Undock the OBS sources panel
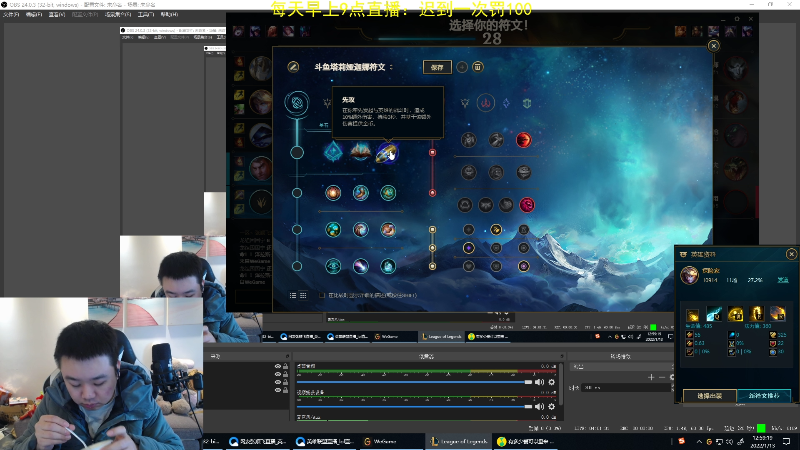 point(287,356)
